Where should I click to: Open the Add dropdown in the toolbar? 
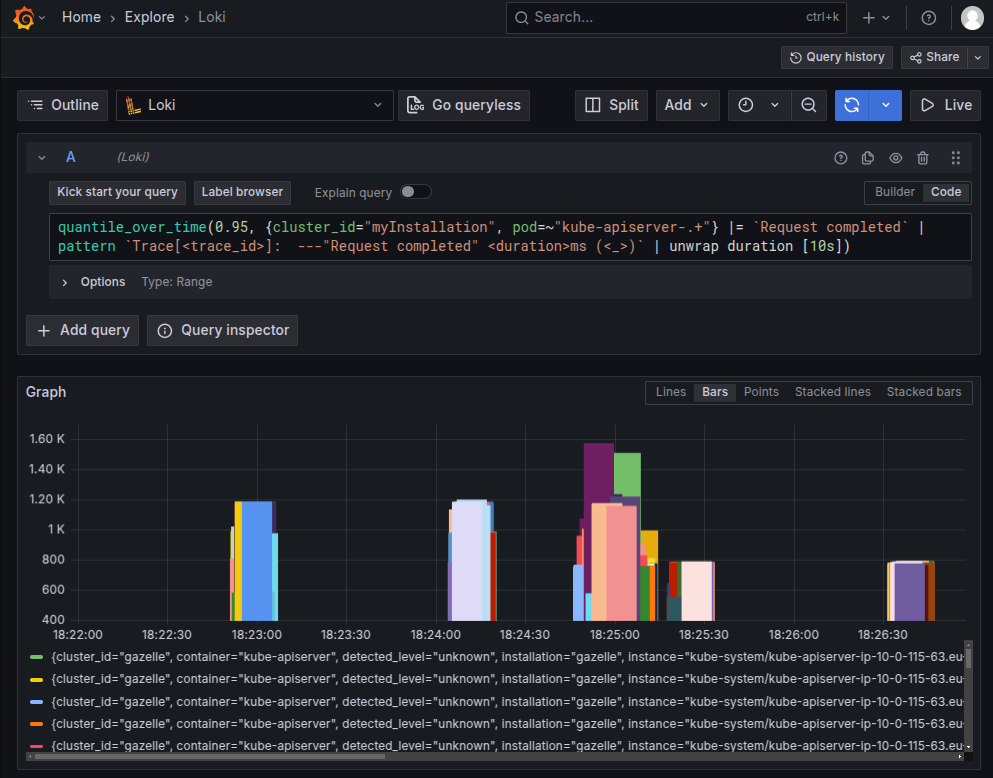coord(687,105)
